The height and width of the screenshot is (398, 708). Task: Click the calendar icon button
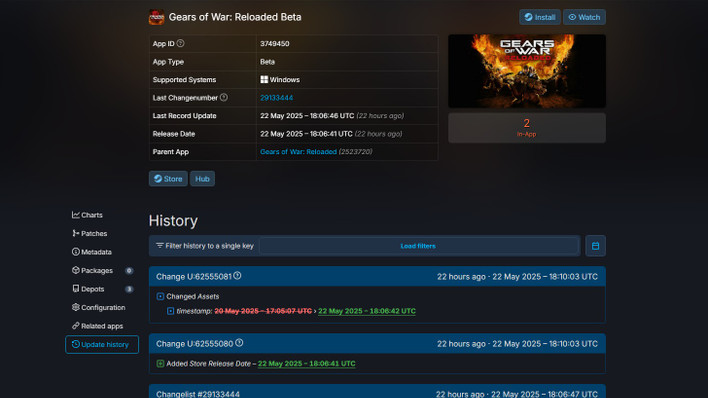595,246
